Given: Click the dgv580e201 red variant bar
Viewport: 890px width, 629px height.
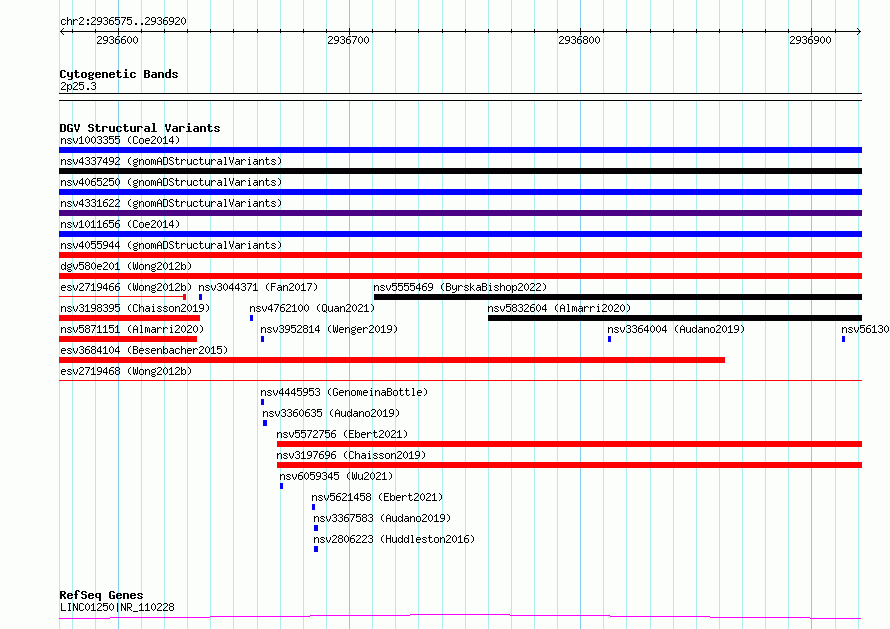Looking at the screenshot, I should tap(460, 276).
